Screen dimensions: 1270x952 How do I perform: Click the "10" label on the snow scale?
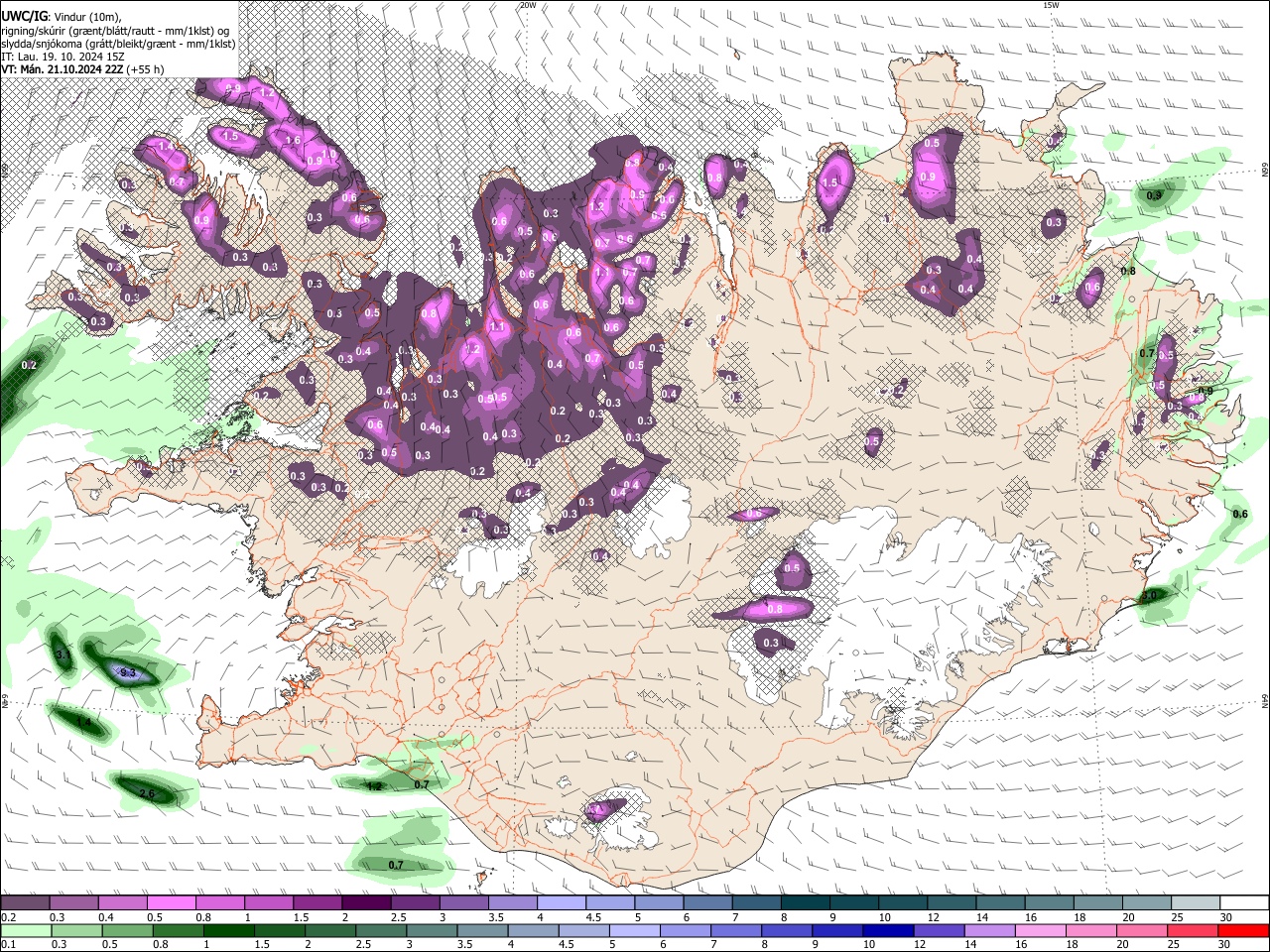click(884, 917)
